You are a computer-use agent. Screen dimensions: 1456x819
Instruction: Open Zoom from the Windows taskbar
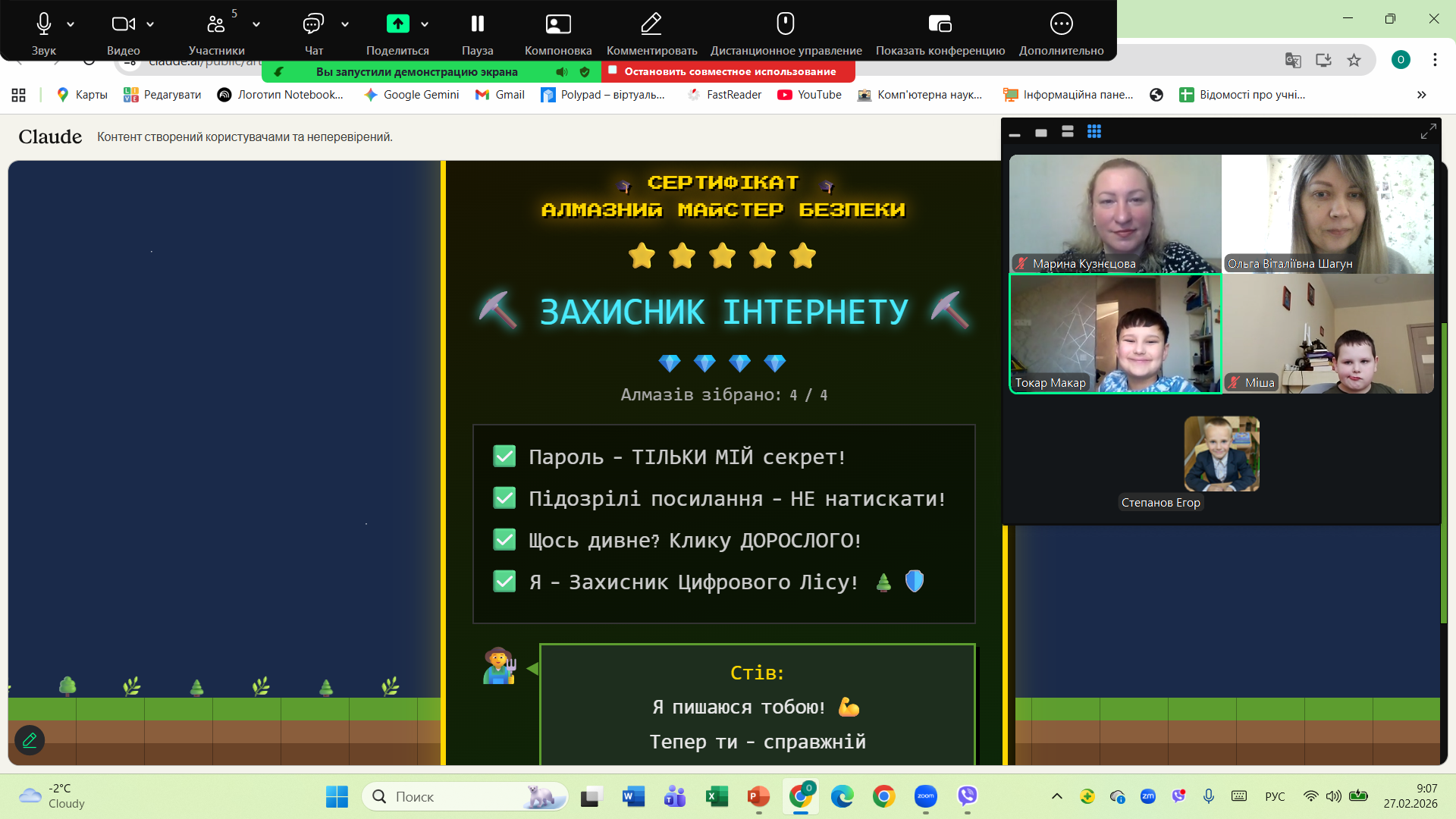pos(925,796)
